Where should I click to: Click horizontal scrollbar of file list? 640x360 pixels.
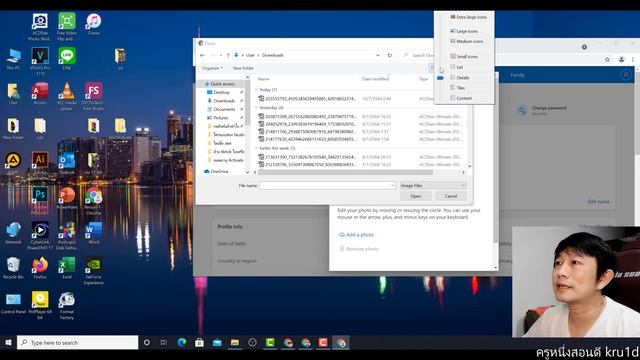pyautogui.click(x=345, y=172)
